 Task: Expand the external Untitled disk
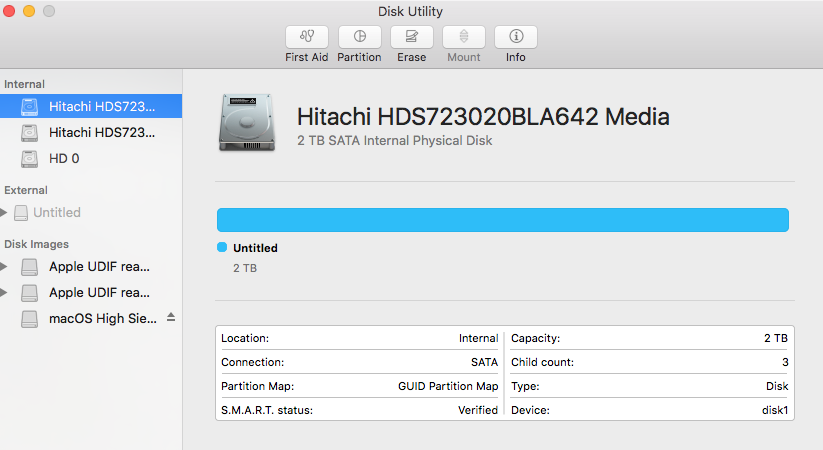[x=4, y=212]
